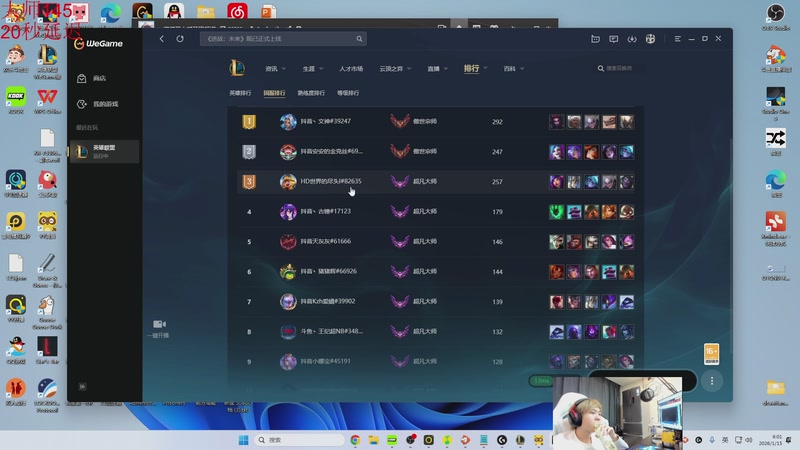Click the 一键开播 camera icon
This screenshot has width=800, height=450.
coord(159,324)
